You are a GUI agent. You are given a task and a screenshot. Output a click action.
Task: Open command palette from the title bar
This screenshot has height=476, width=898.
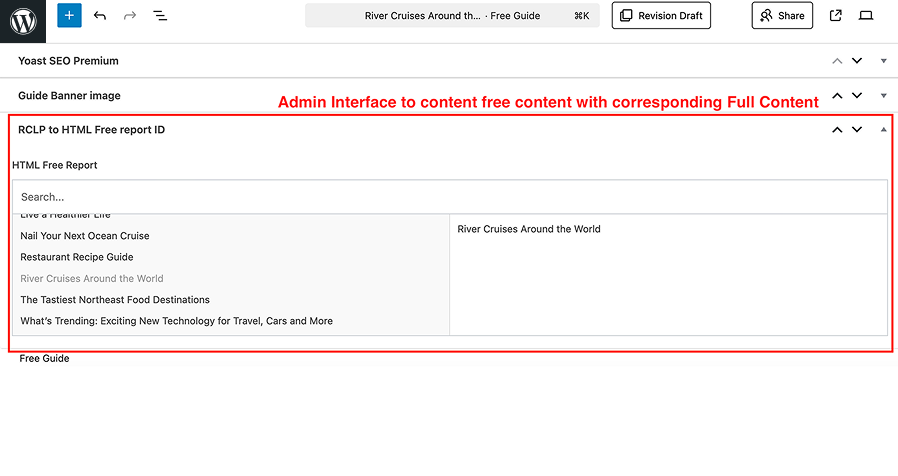[452, 15]
